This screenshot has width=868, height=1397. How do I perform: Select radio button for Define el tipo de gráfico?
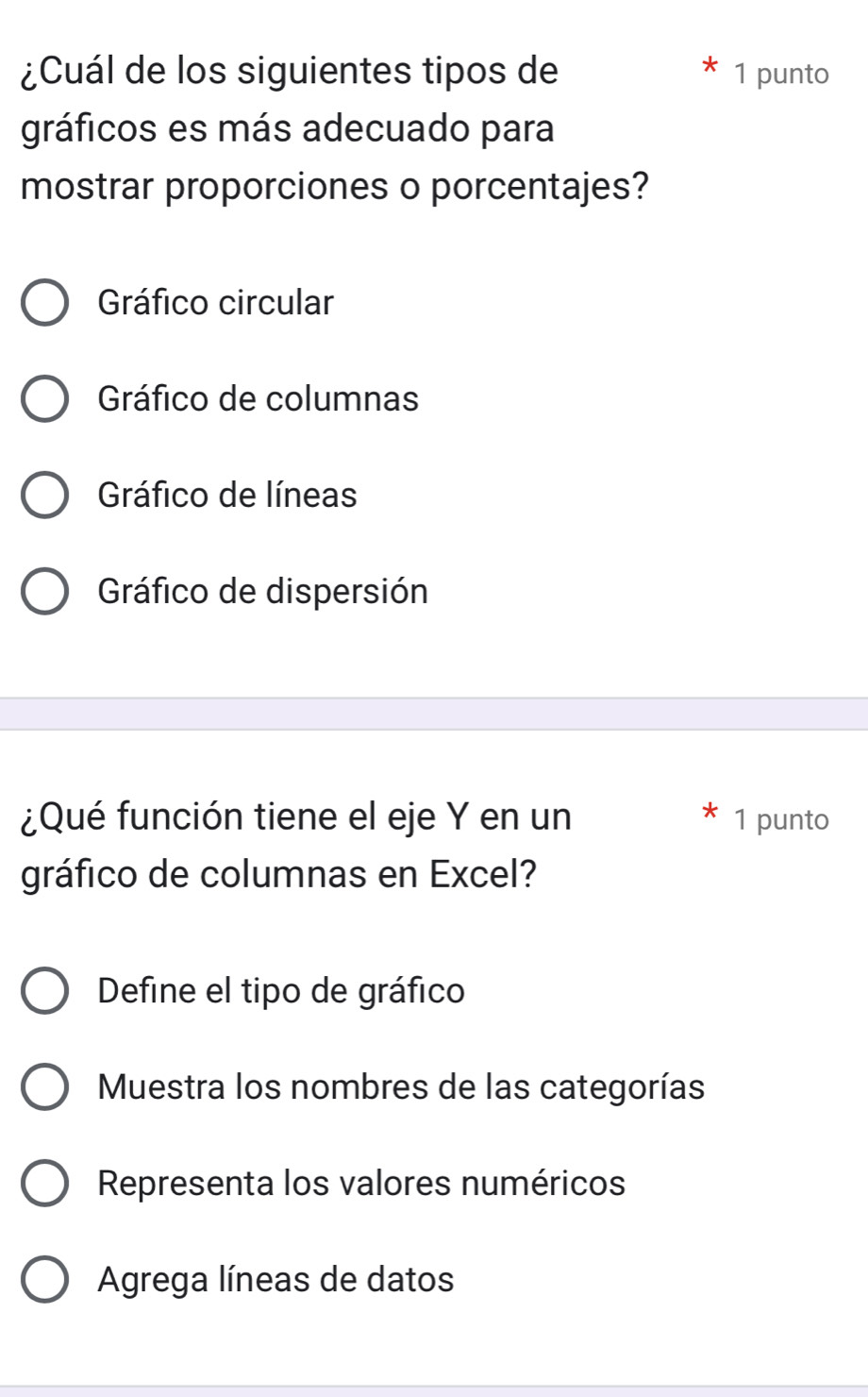coord(44,991)
